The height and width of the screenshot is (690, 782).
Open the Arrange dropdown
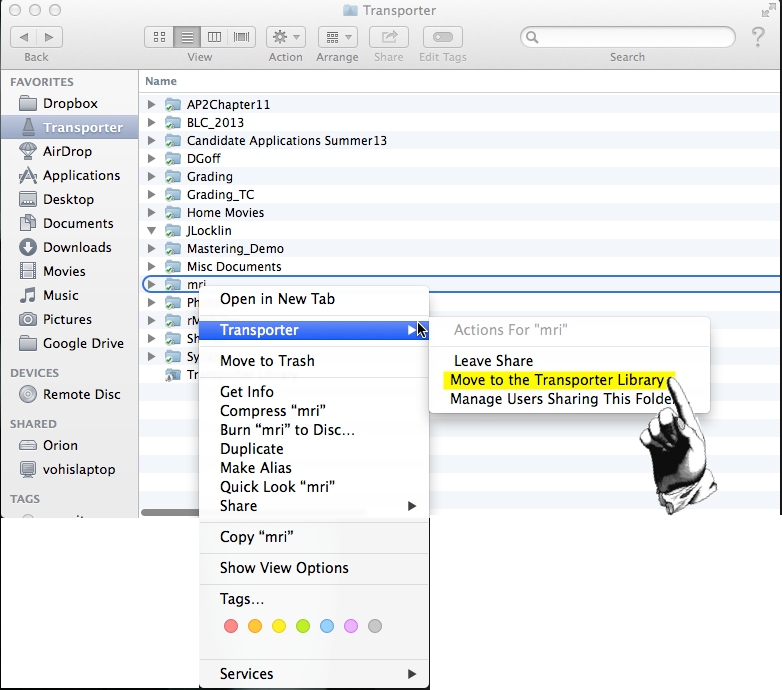tap(338, 37)
